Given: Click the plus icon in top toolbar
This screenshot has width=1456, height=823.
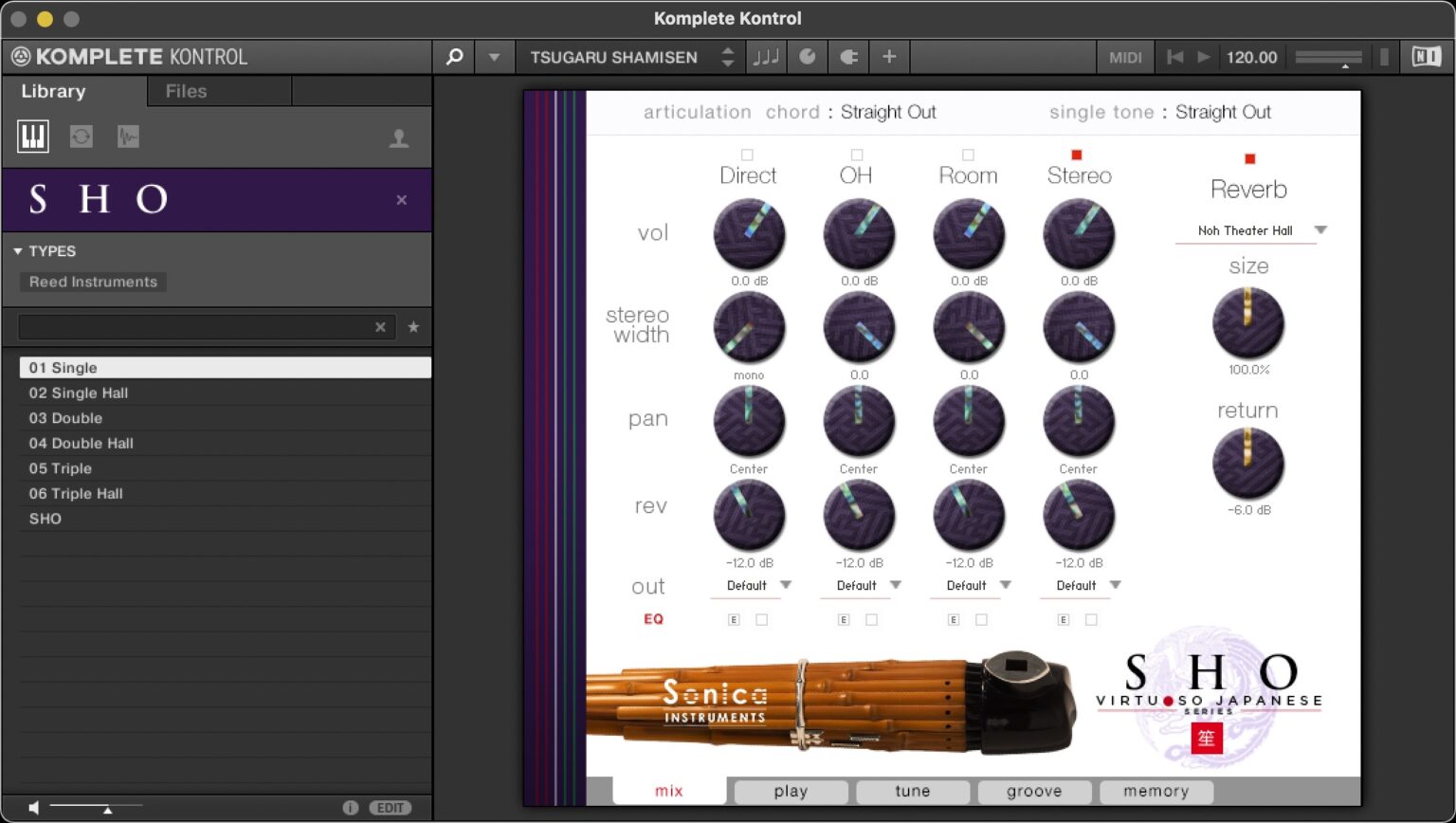Looking at the screenshot, I should 889,57.
